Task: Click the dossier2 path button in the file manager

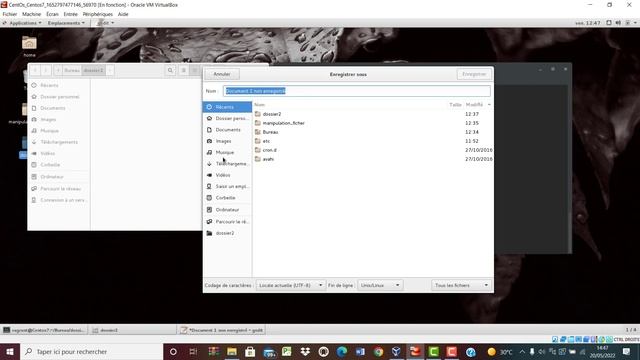Action: pos(93,70)
